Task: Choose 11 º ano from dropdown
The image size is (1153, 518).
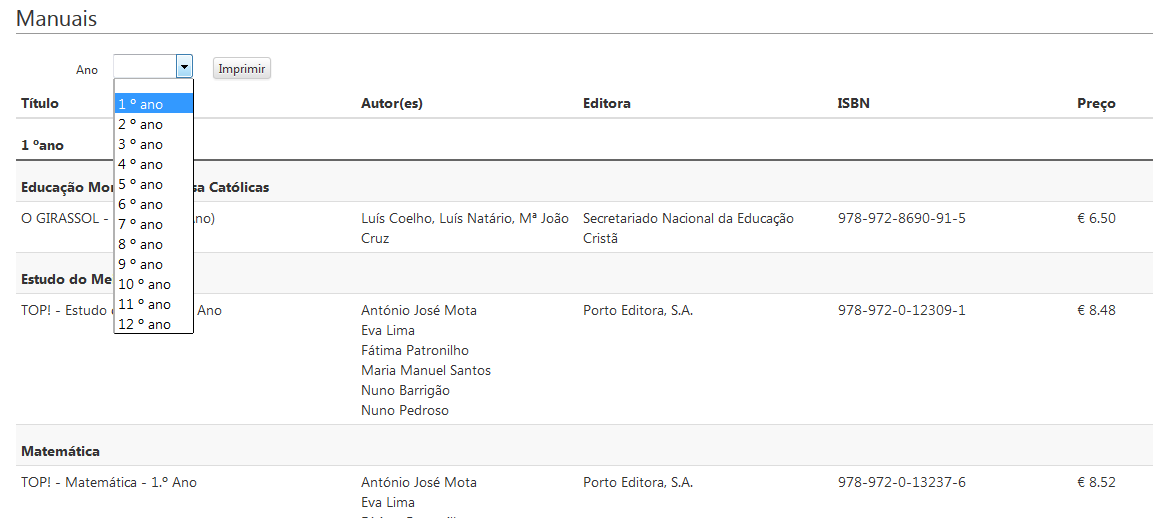Action: (x=152, y=304)
